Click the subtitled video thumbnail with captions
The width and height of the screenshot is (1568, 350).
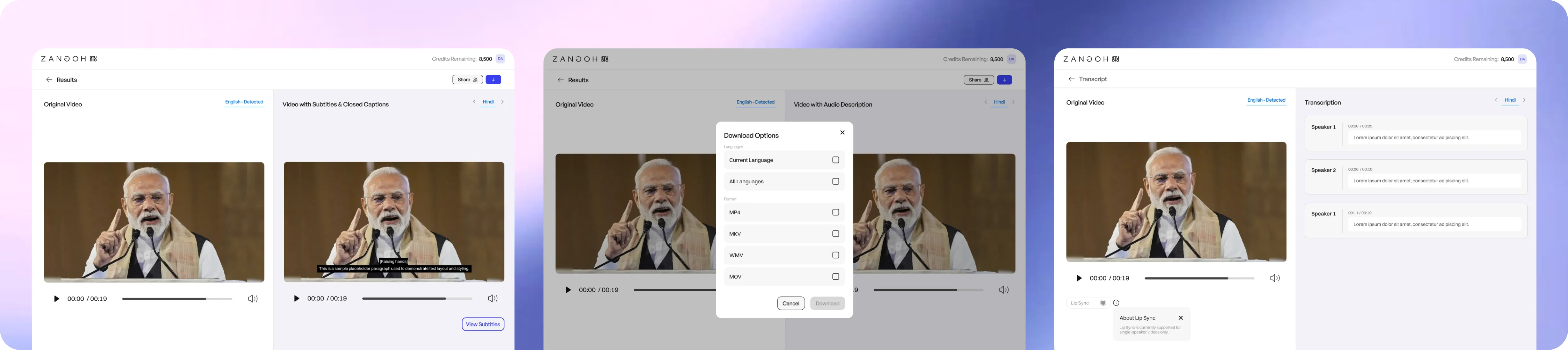[x=394, y=221]
